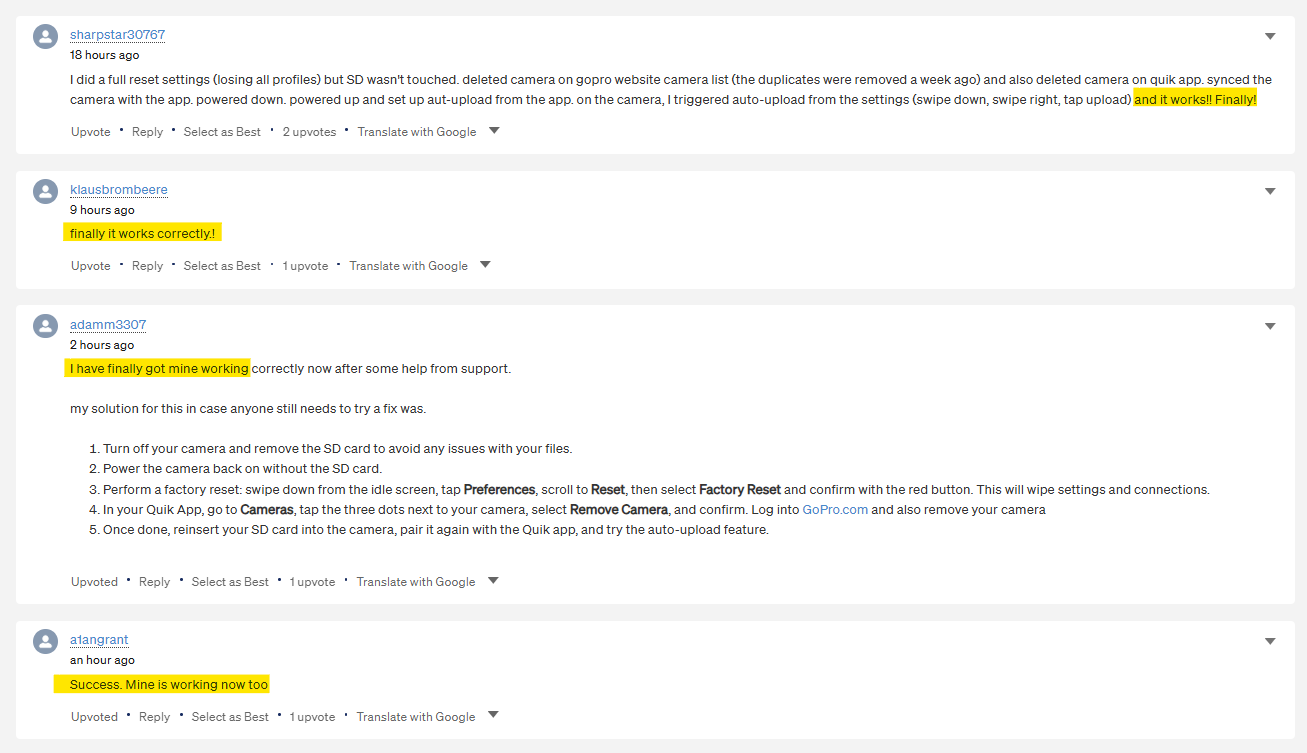Image resolution: width=1307 pixels, height=753 pixels.
Task: Expand a1angrant comment options arrow
Action: (1270, 641)
